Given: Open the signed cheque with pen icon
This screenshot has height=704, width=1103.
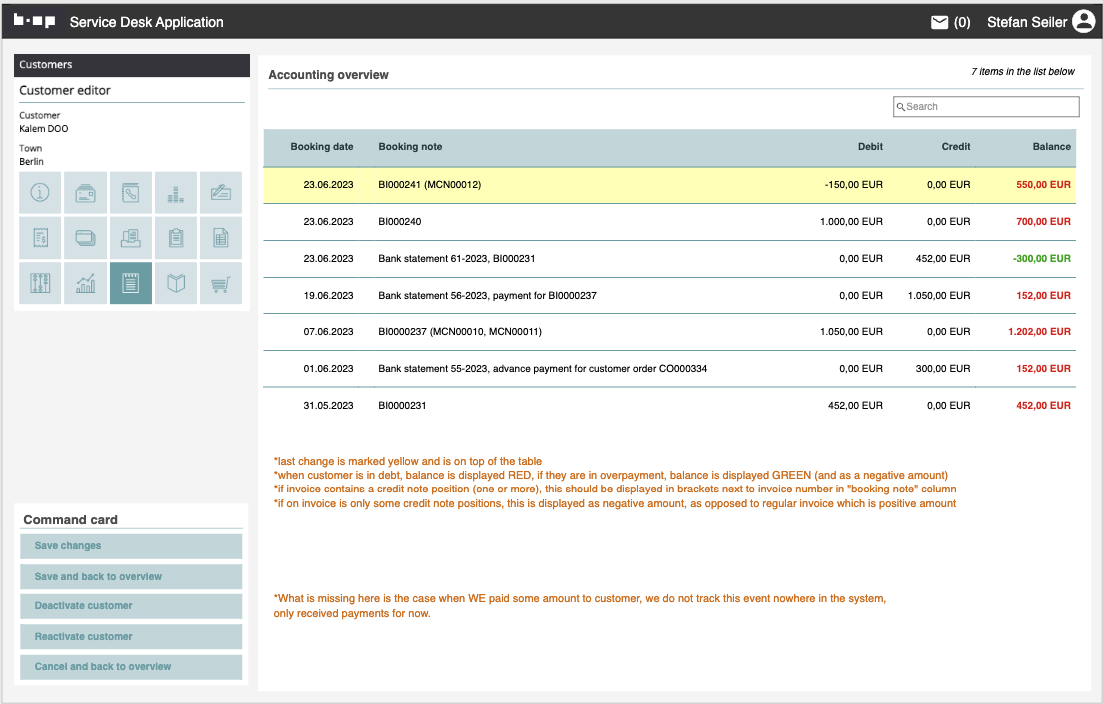Looking at the screenshot, I should pos(220,192).
